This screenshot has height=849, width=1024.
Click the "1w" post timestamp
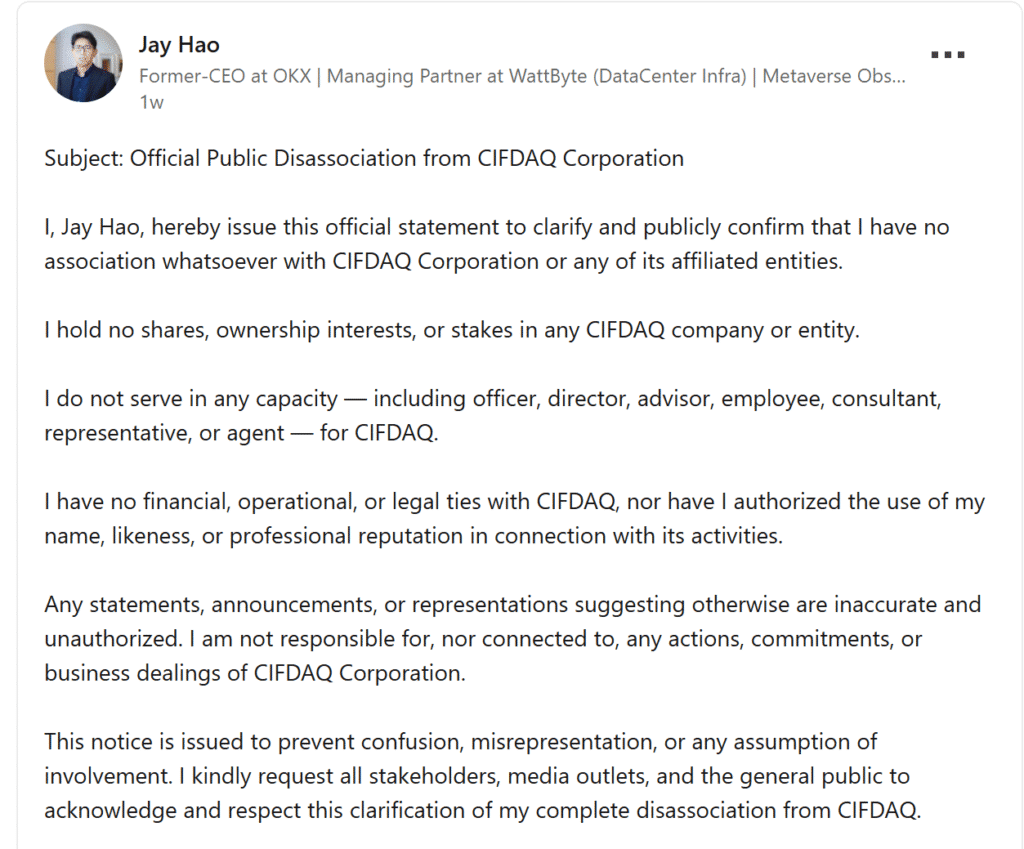coord(151,102)
